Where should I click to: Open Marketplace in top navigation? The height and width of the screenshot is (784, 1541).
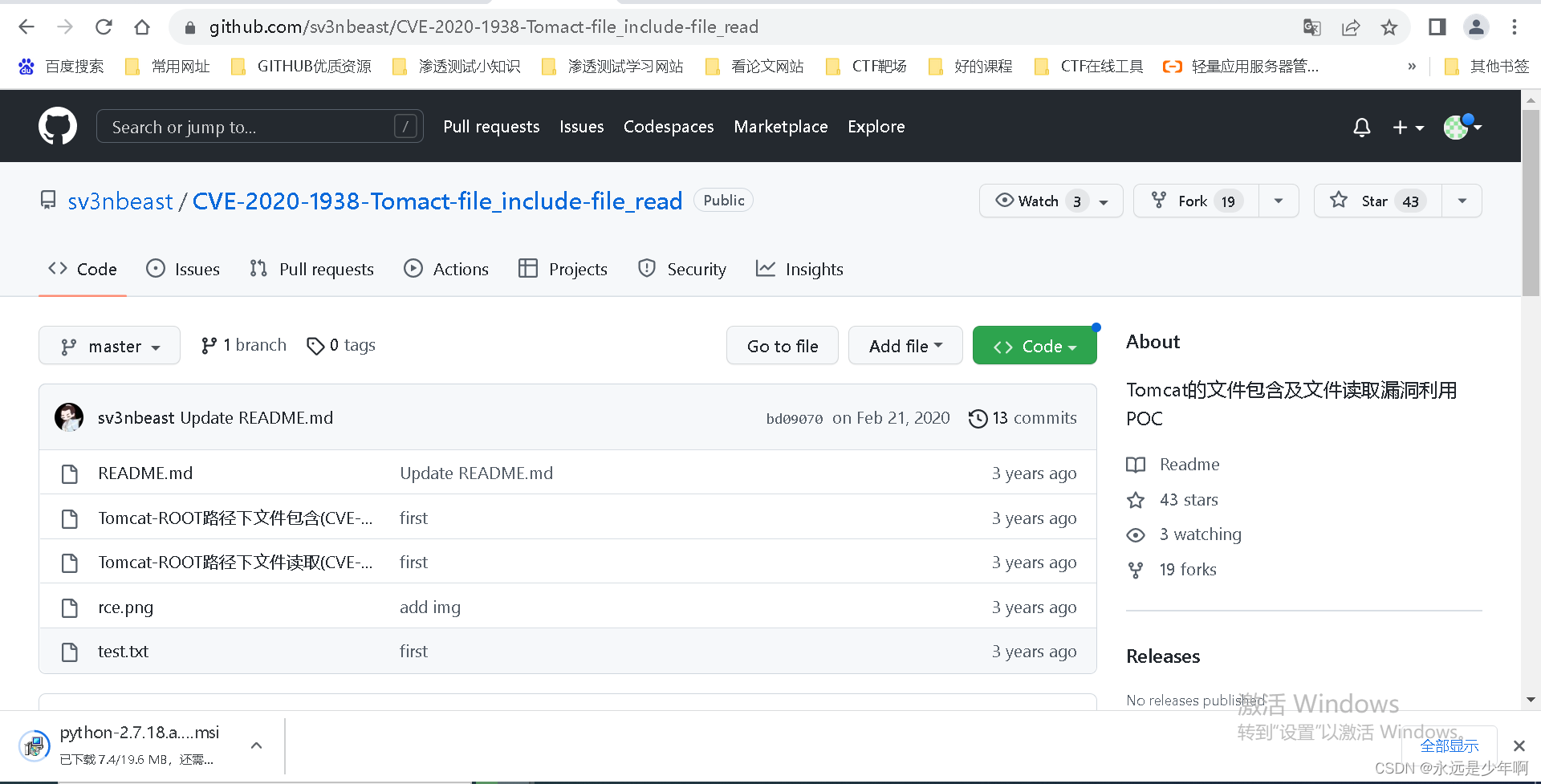point(781,126)
